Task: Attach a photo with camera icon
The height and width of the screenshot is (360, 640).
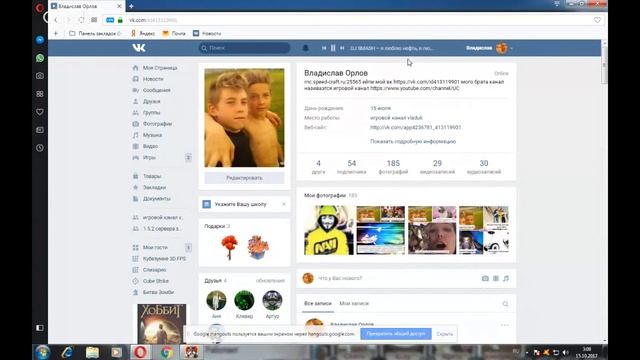Action: [485, 278]
